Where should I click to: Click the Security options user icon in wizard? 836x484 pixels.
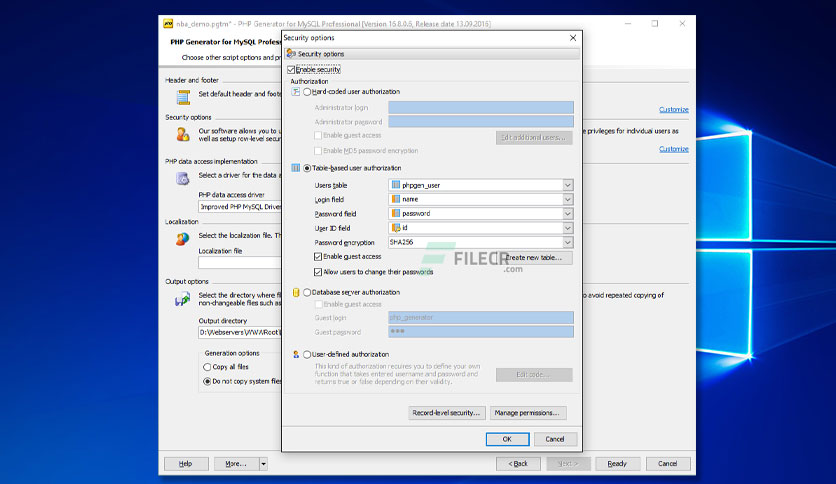[183, 134]
